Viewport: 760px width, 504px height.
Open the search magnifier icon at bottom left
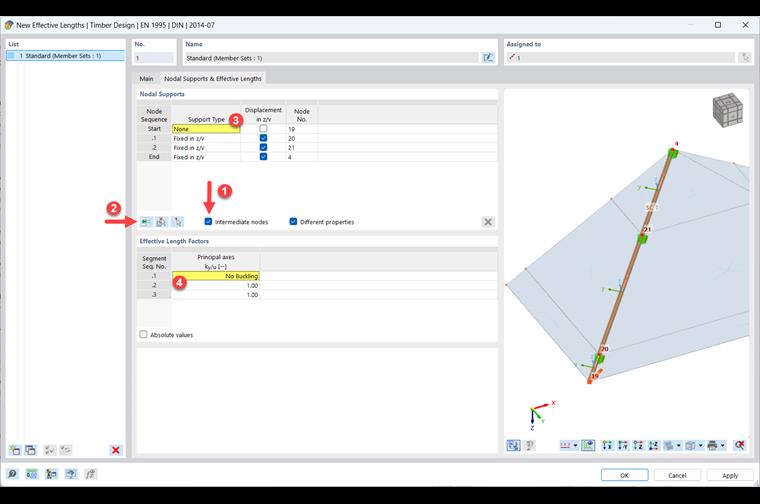tap(13, 473)
